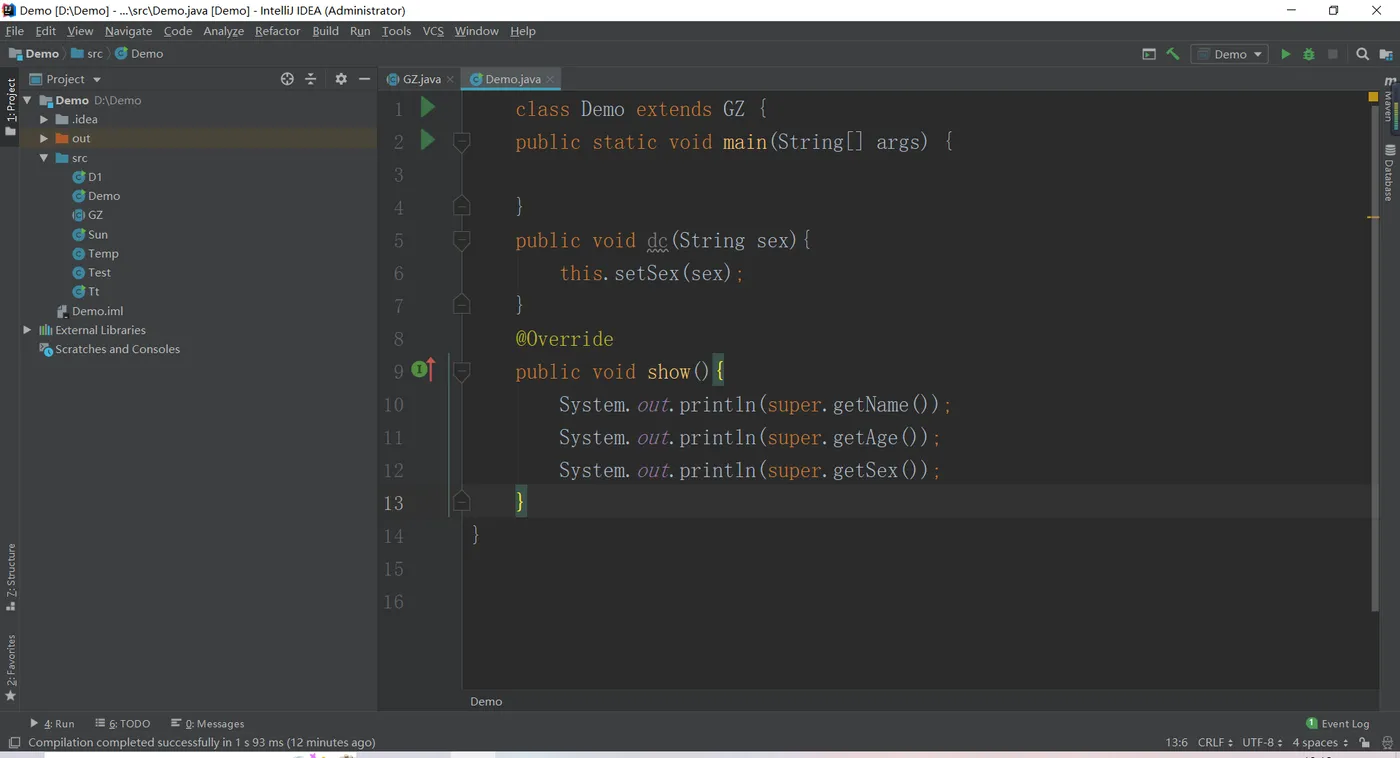The image size is (1400, 758).
Task: Click the override marker icon on line 9
Action: tap(423, 370)
